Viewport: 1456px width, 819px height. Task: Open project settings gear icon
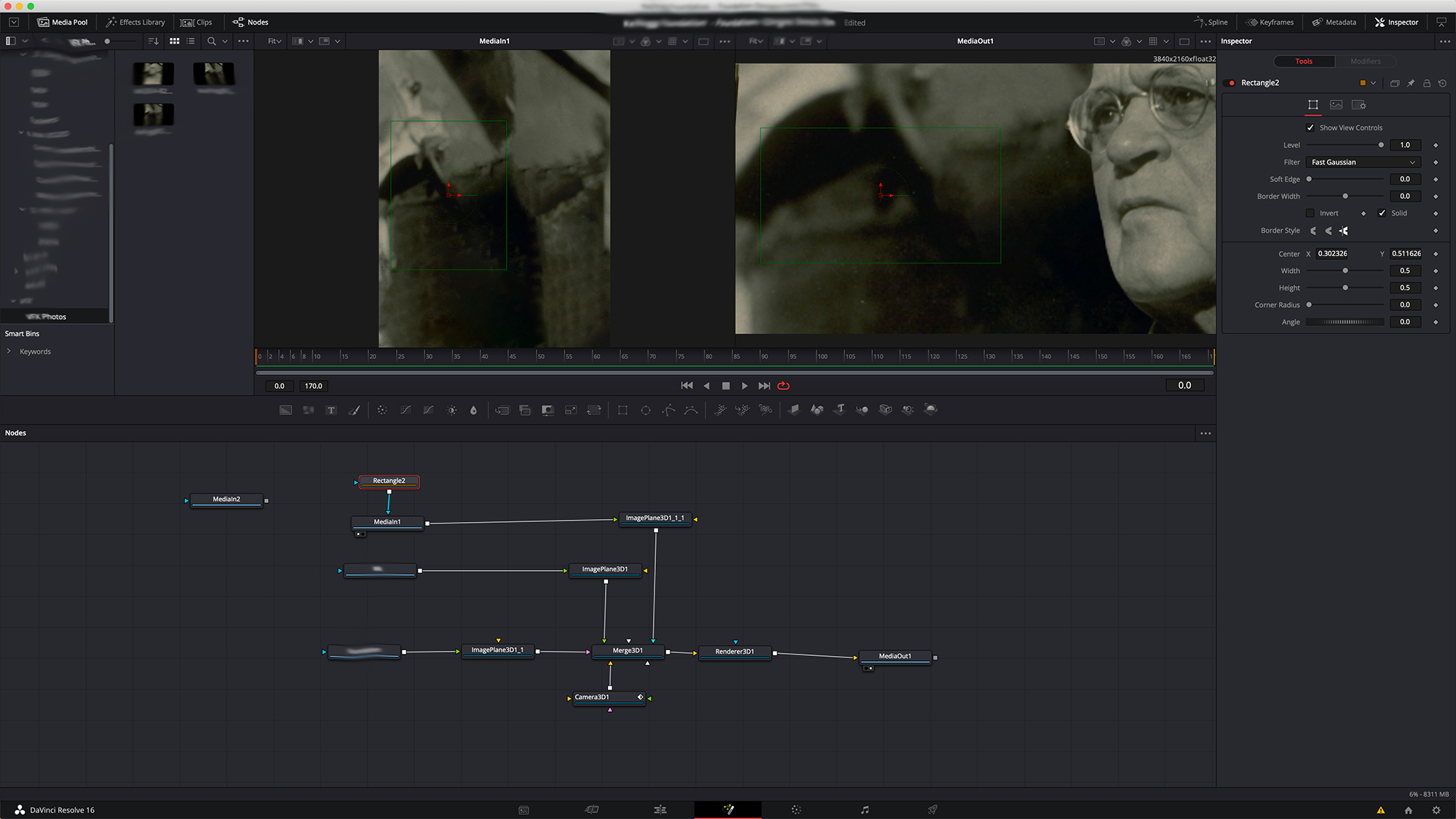tap(1436, 810)
